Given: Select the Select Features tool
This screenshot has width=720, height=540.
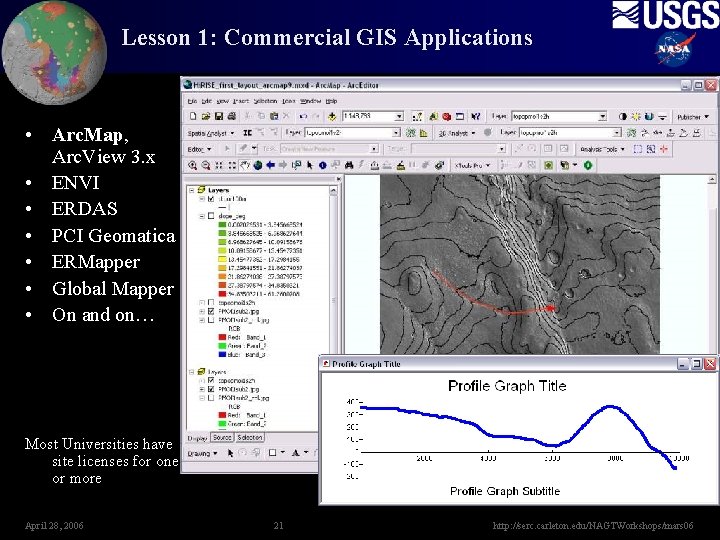Looking at the screenshot, I should 297,165.
